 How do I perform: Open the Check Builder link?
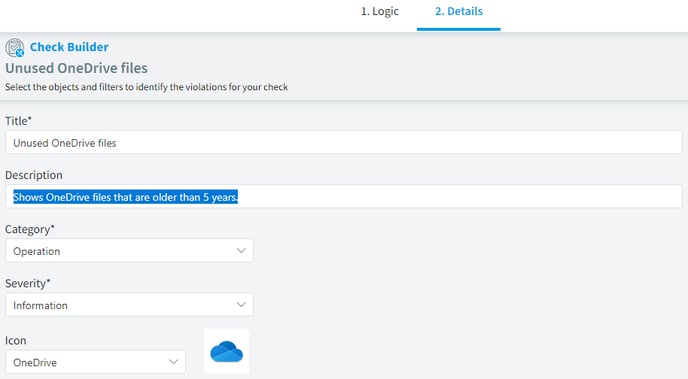coord(69,47)
